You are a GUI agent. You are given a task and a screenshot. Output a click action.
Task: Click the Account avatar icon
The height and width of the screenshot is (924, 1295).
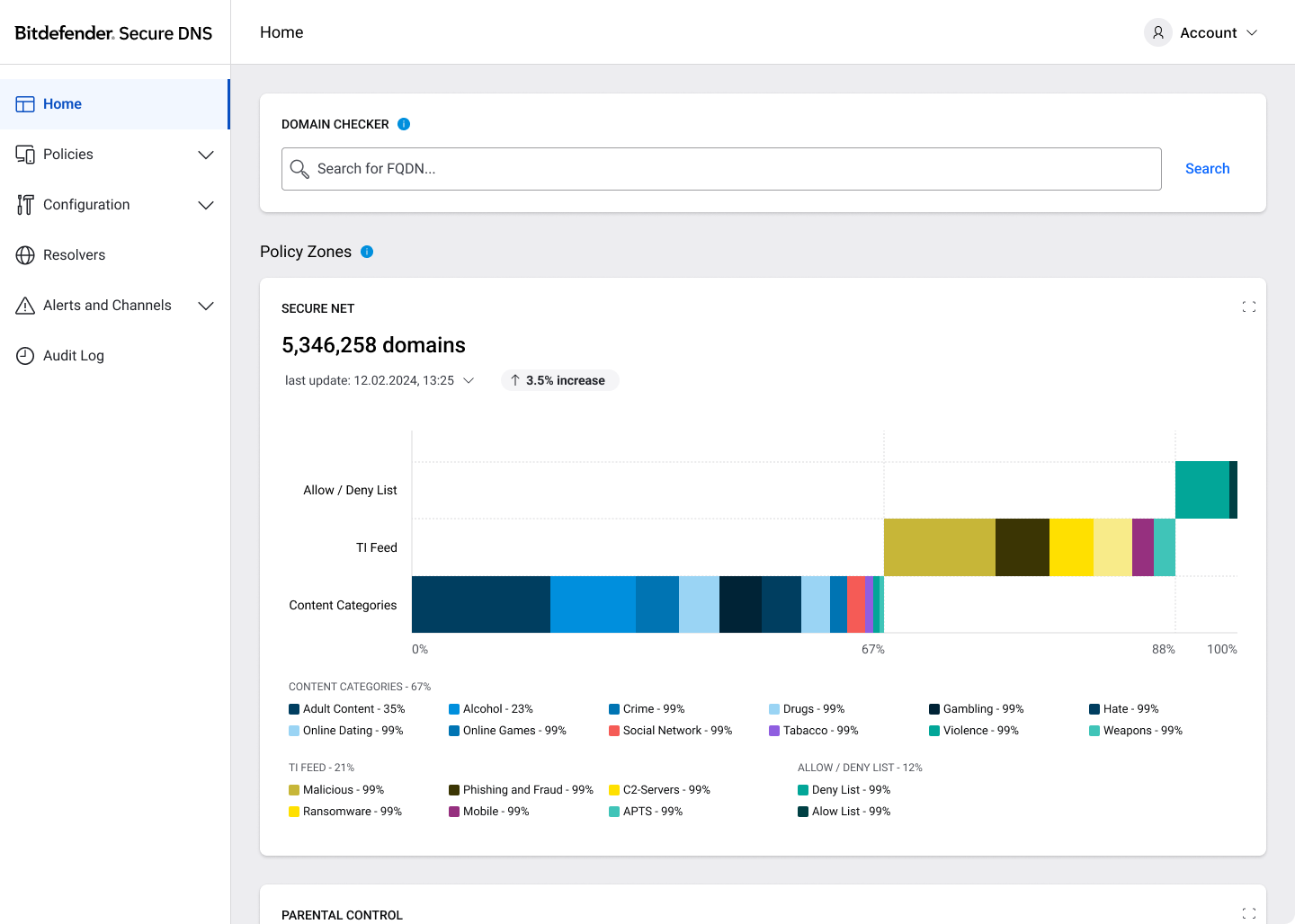click(1158, 32)
